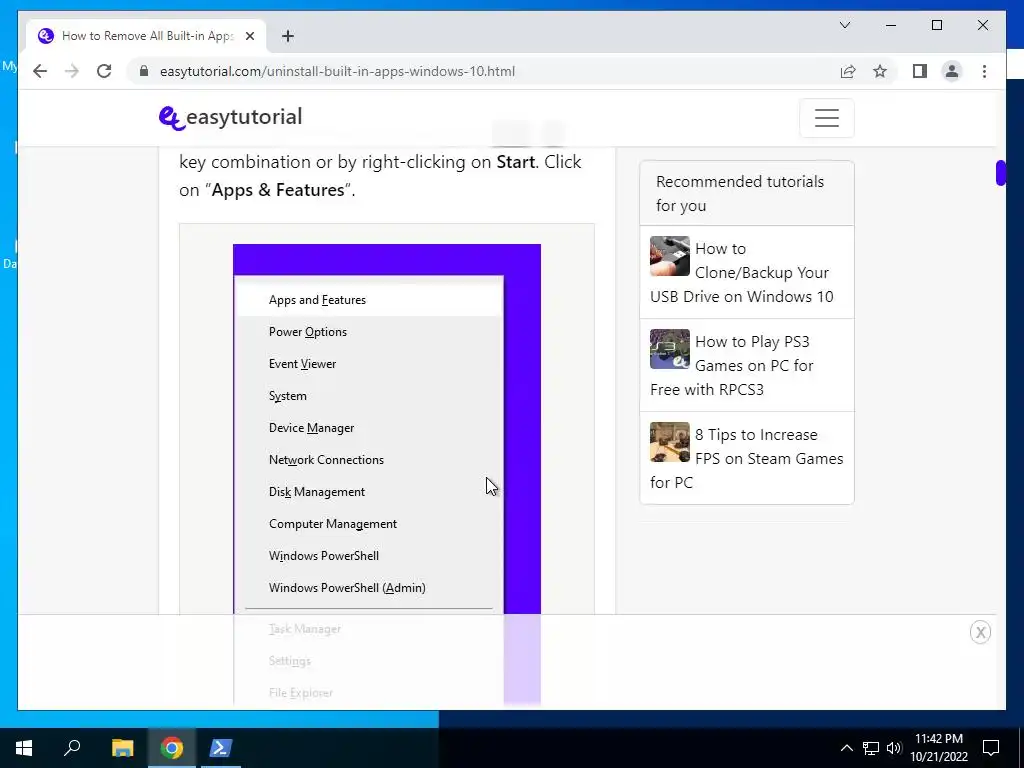Click the address bar URL
Image resolution: width=1024 pixels, height=768 pixels.
337,71
